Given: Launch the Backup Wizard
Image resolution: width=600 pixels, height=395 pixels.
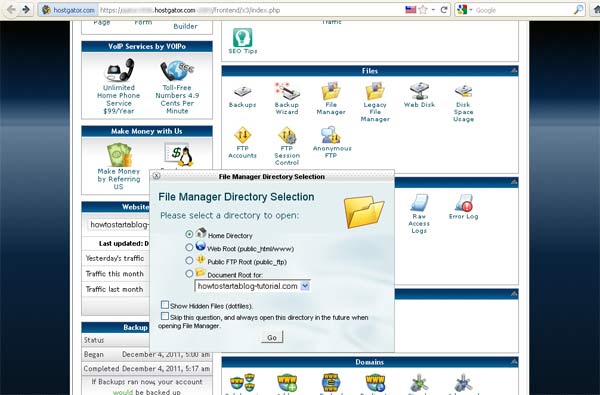Looking at the screenshot, I should click(x=287, y=99).
